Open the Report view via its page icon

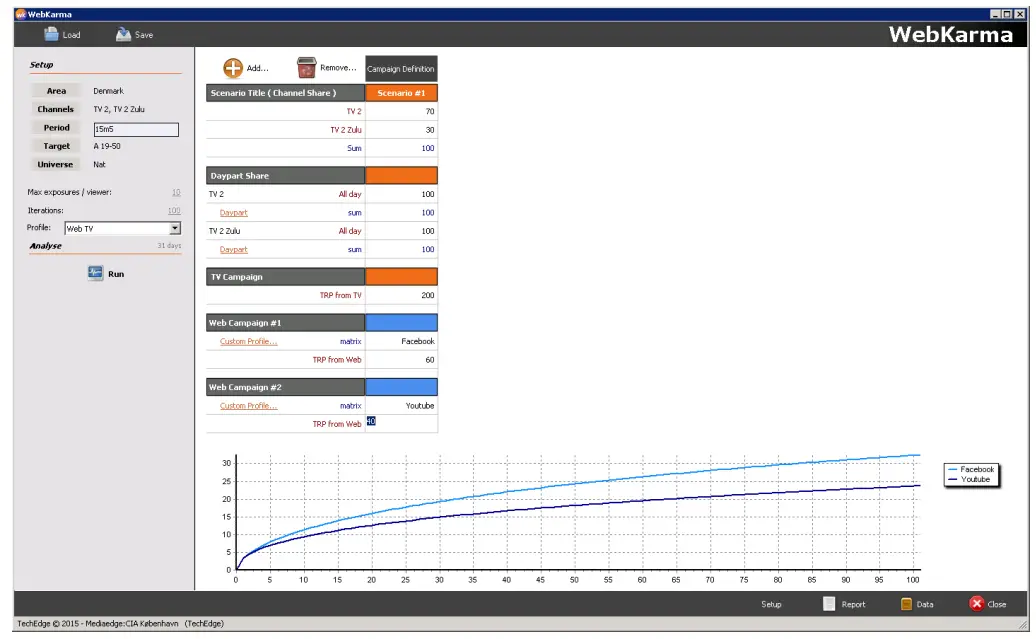point(828,604)
